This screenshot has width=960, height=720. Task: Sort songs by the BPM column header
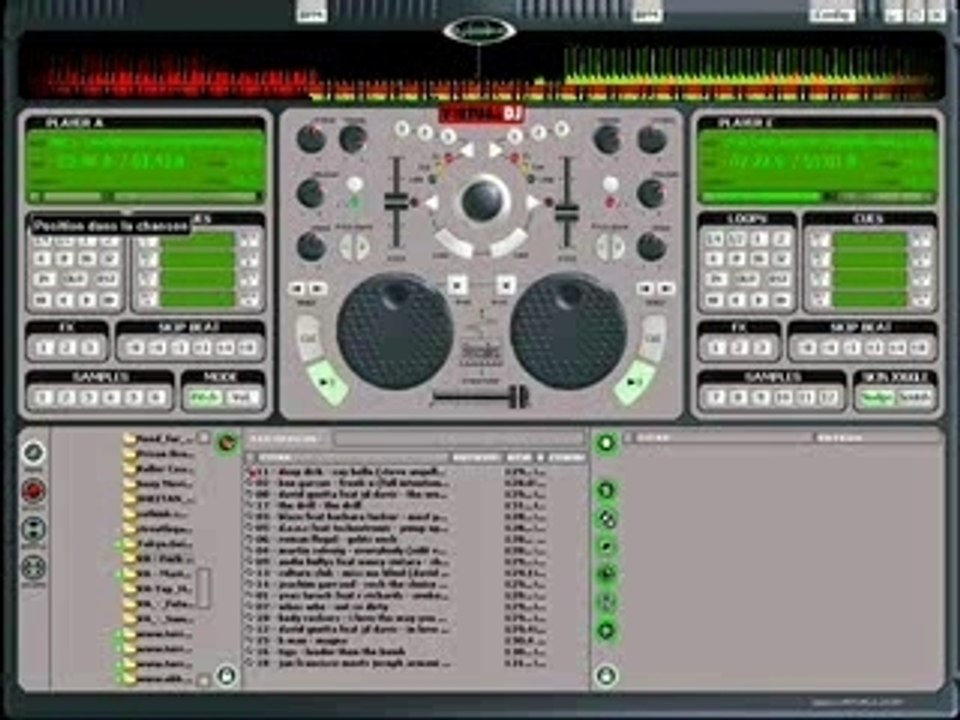point(518,458)
